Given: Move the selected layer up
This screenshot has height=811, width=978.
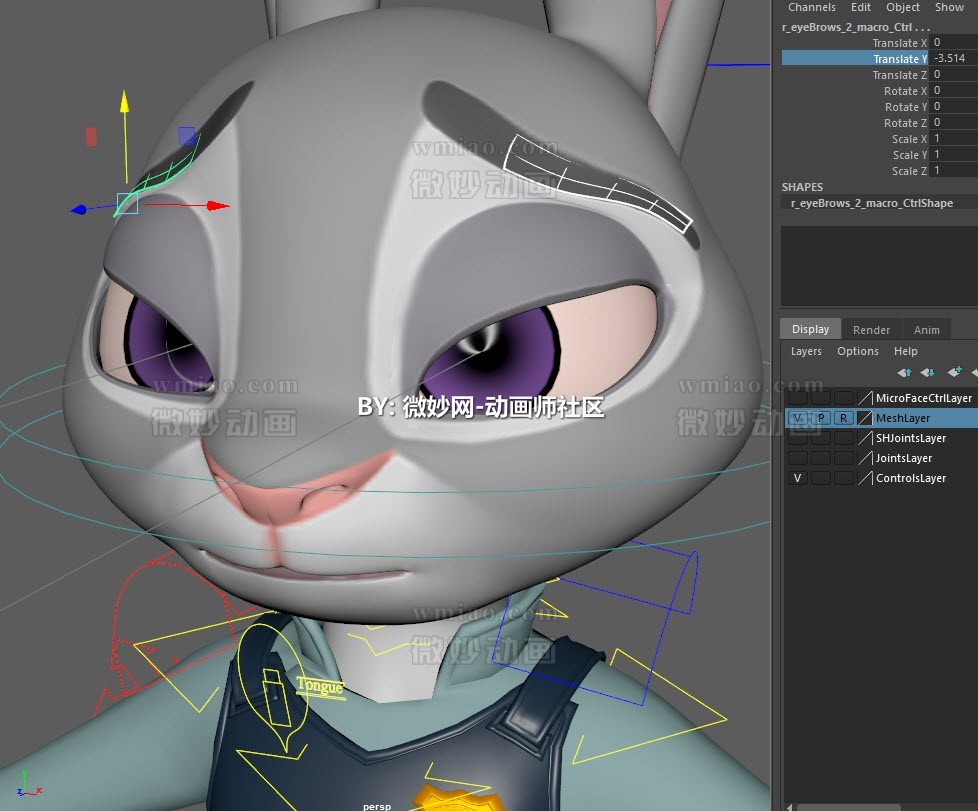Looking at the screenshot, I should pos(903,372).
